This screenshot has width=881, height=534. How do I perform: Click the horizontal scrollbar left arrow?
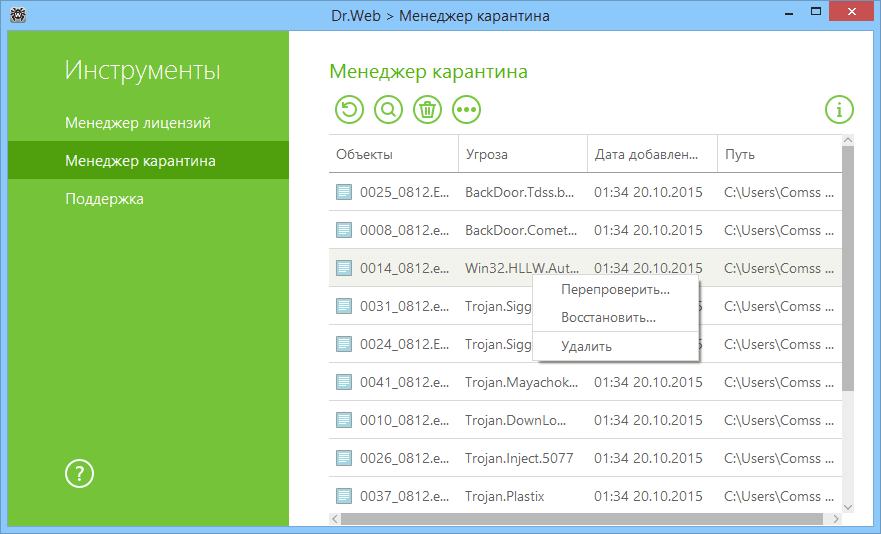tap(335, 518)
